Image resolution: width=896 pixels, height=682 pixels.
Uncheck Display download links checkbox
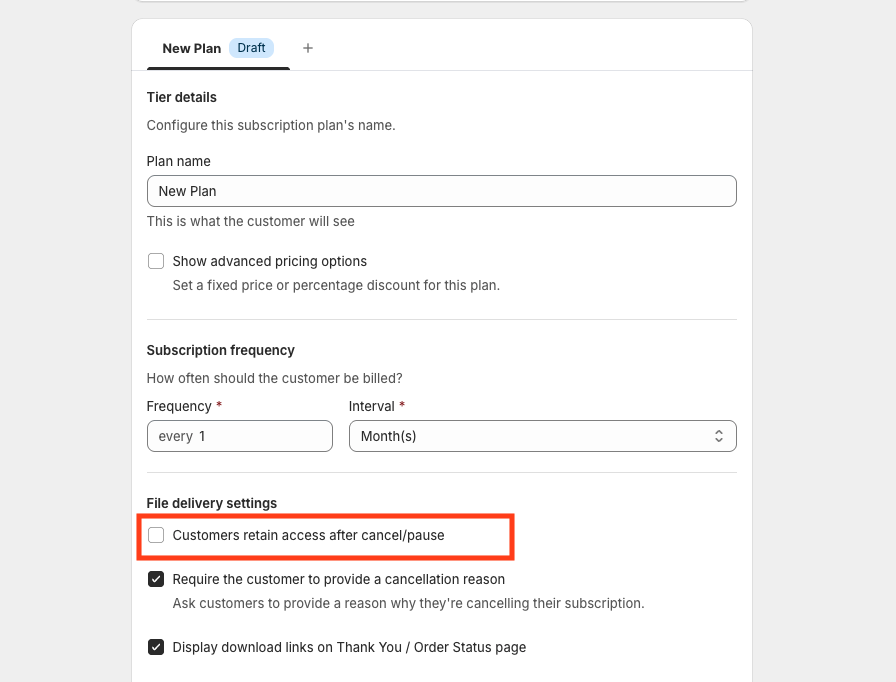tap(156, 647)
